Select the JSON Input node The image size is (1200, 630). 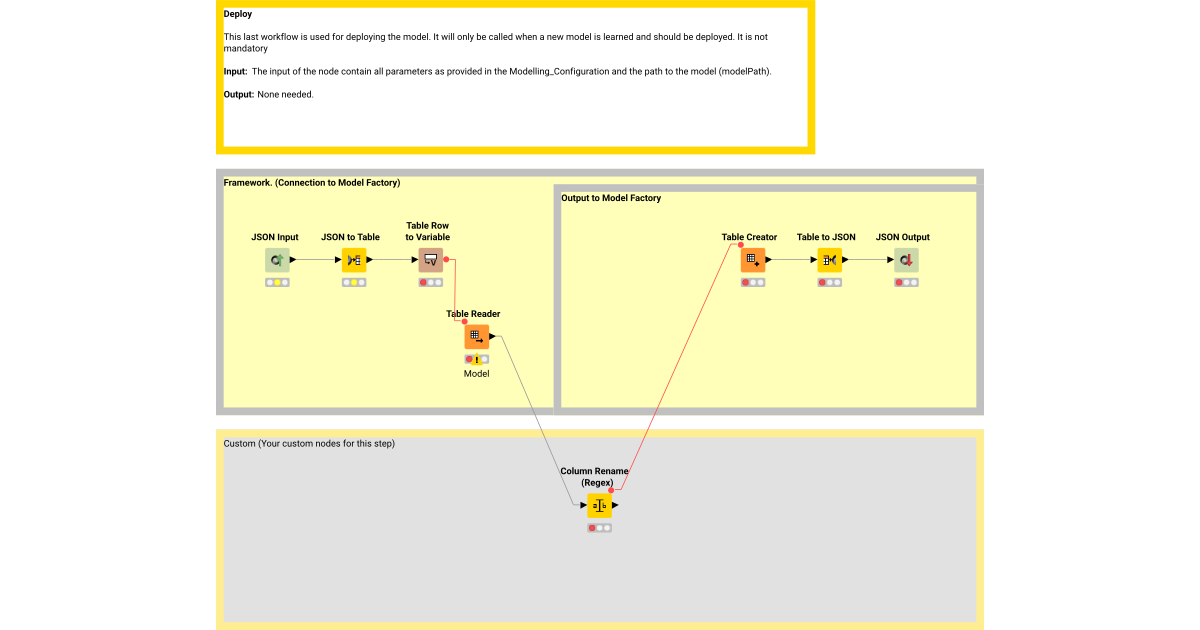pyautogui.click(x=277, y=259)
